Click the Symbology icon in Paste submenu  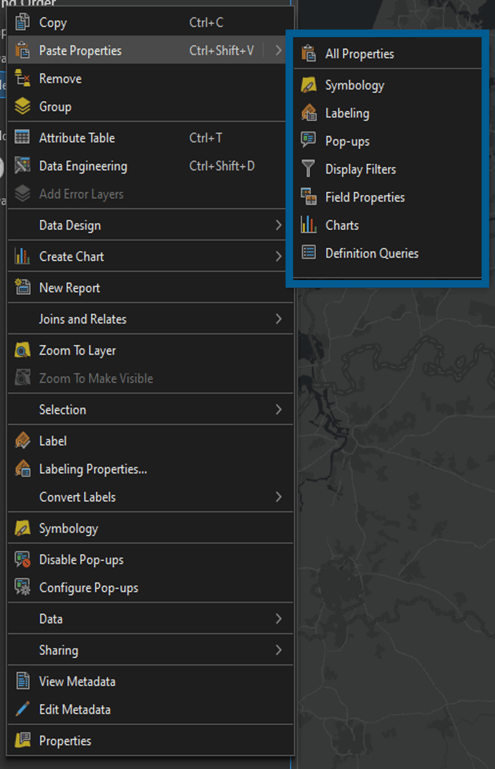[309, 85]
